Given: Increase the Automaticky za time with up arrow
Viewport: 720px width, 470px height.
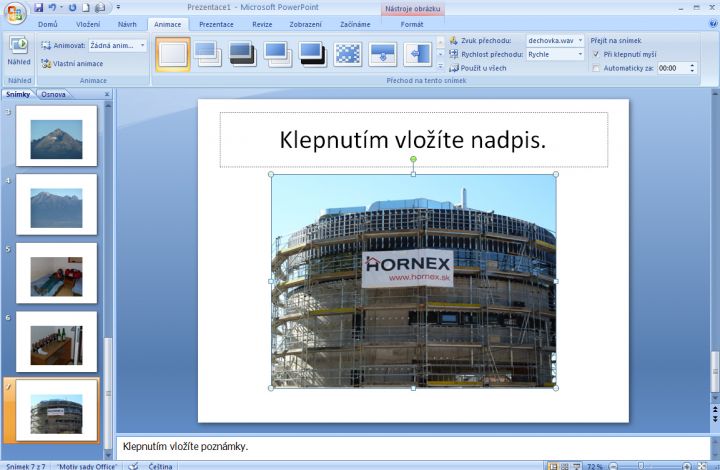Looking at the screenshot, I should coord(692,65).
